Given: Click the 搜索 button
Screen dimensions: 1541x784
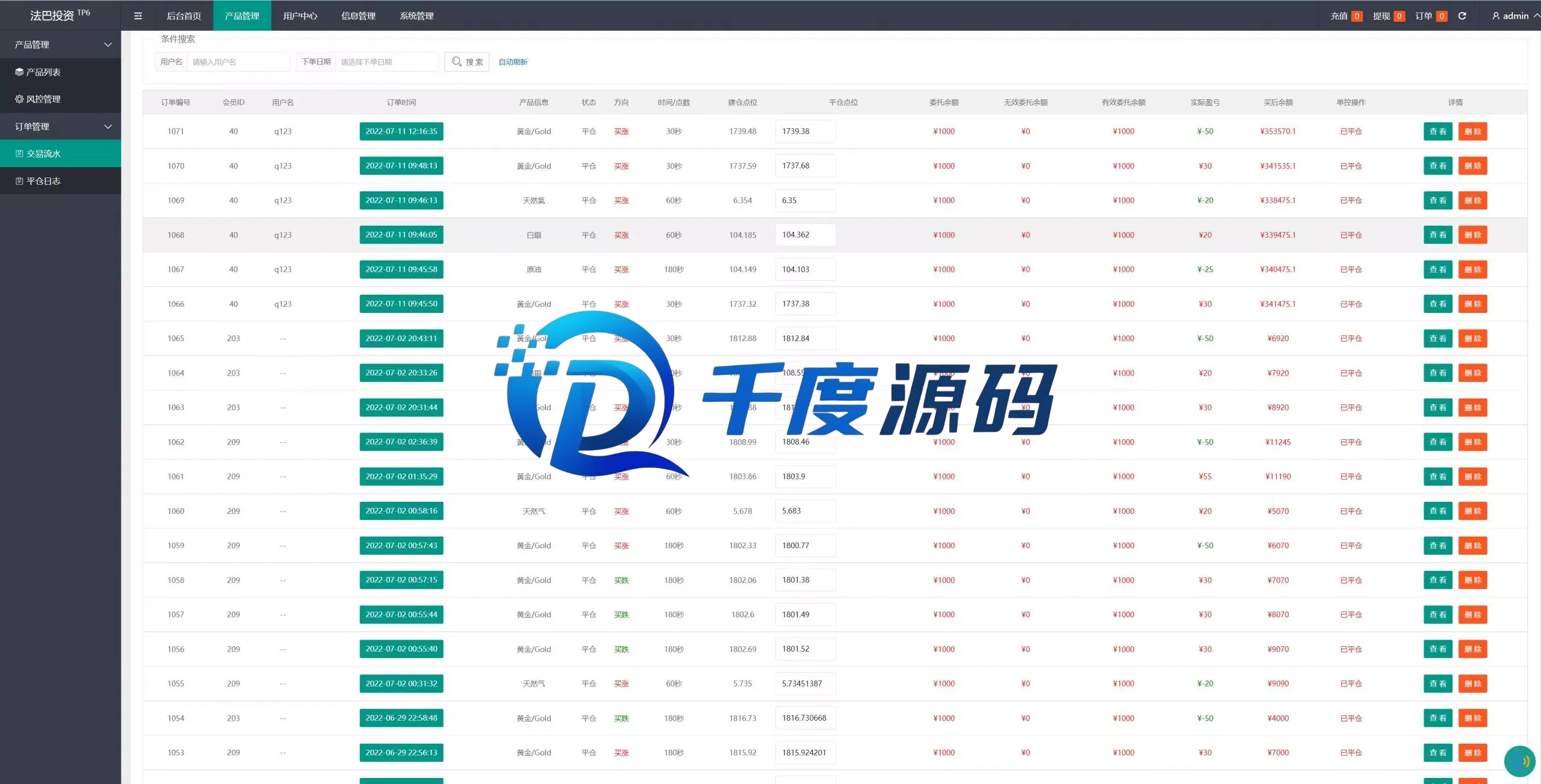Looking at the screenshot, I should [x=467, y=62].
